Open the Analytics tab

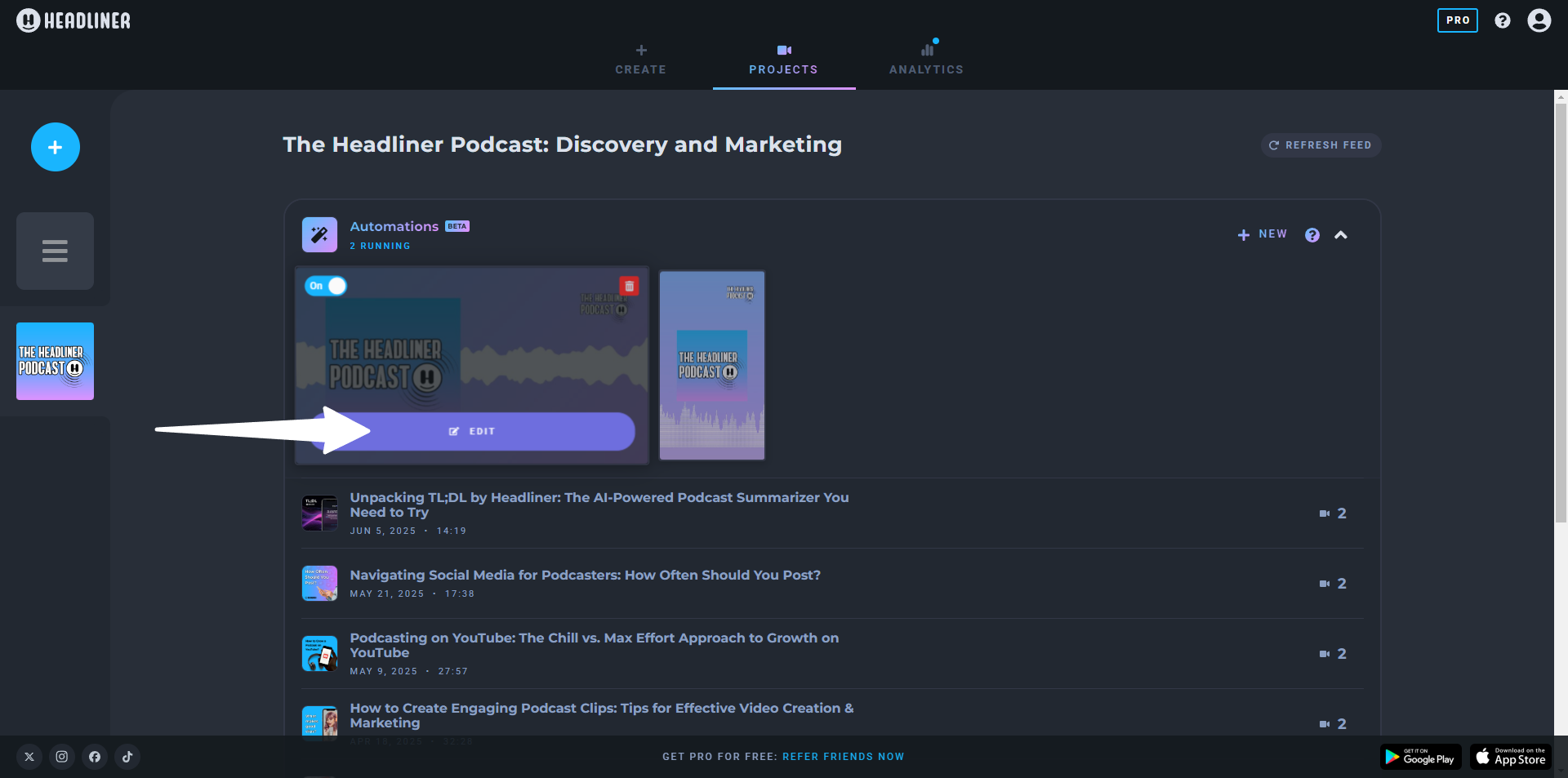pyautogui.click(x=927, y=60)
